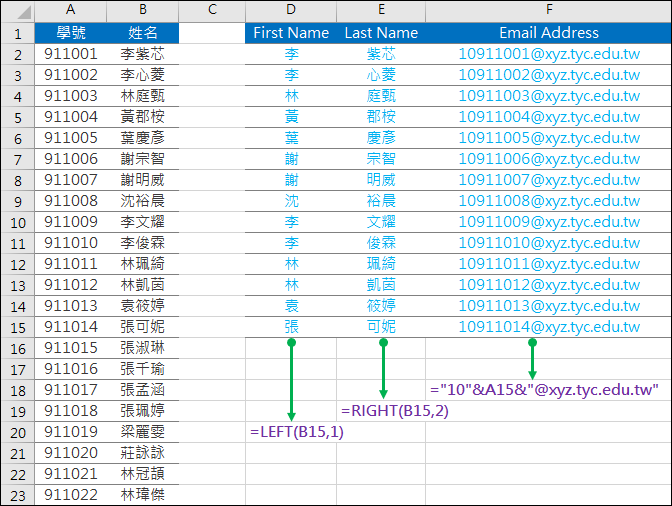Open email 10911010@xyz.tyc.edu.tw
The image size is (672, 506).
pyautogui.click(x=549, y=243)
